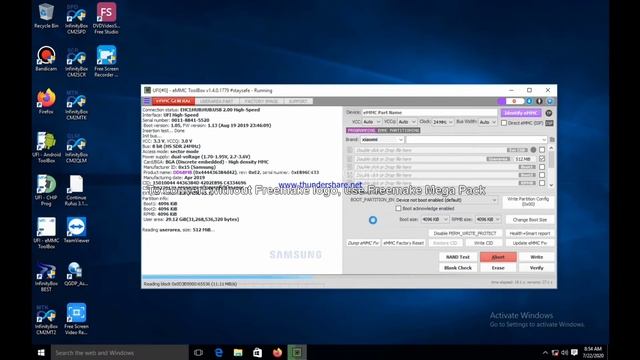Open InfinityBox CM2SPD desktop shortcut
The width and height of the screenshot is (640, 360).
[x=76, y=19]
